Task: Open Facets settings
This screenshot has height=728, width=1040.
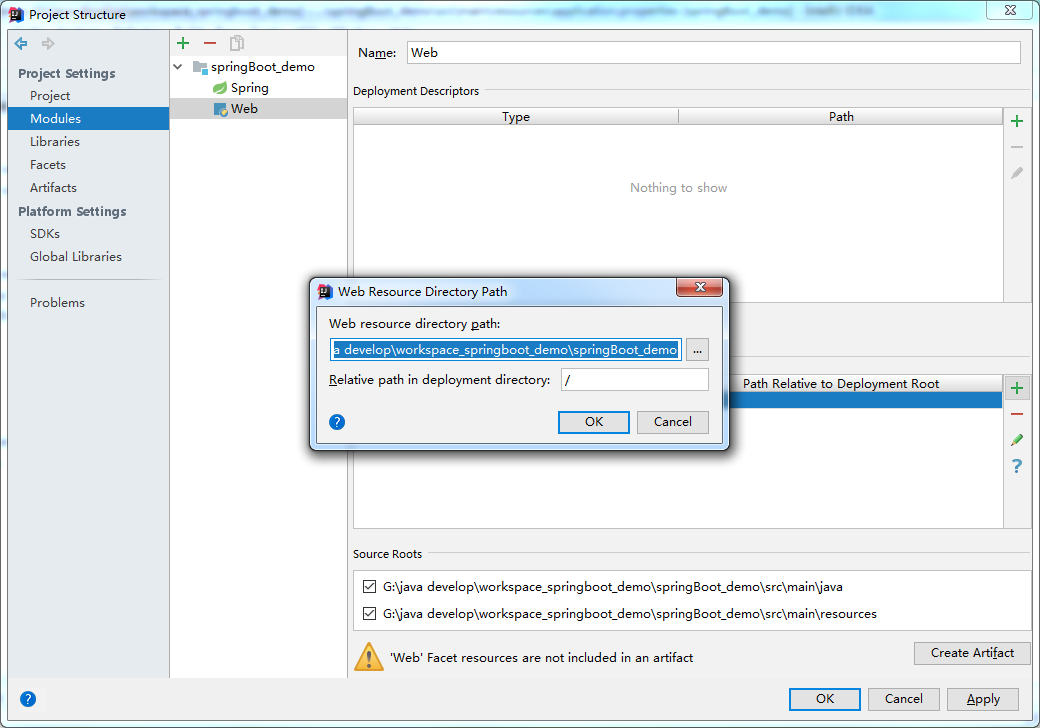Action: coord(48,164)
